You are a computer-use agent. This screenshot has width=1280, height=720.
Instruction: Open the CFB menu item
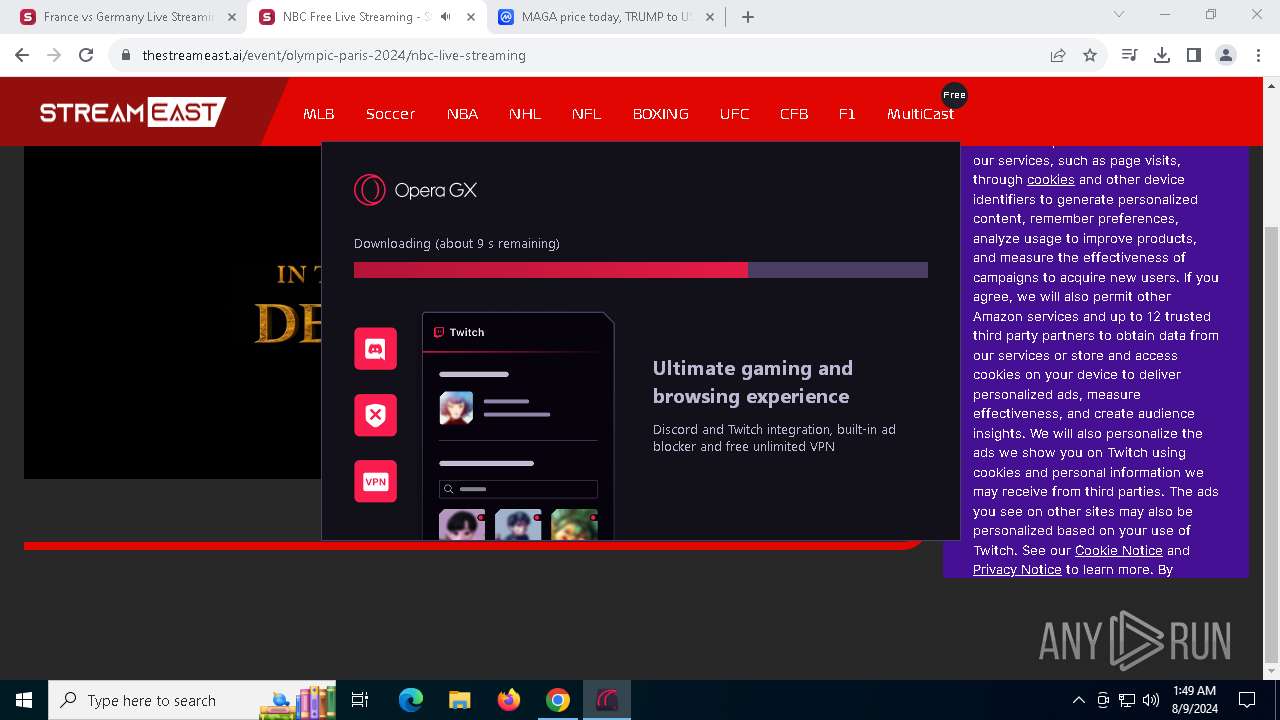click(794, 114)
